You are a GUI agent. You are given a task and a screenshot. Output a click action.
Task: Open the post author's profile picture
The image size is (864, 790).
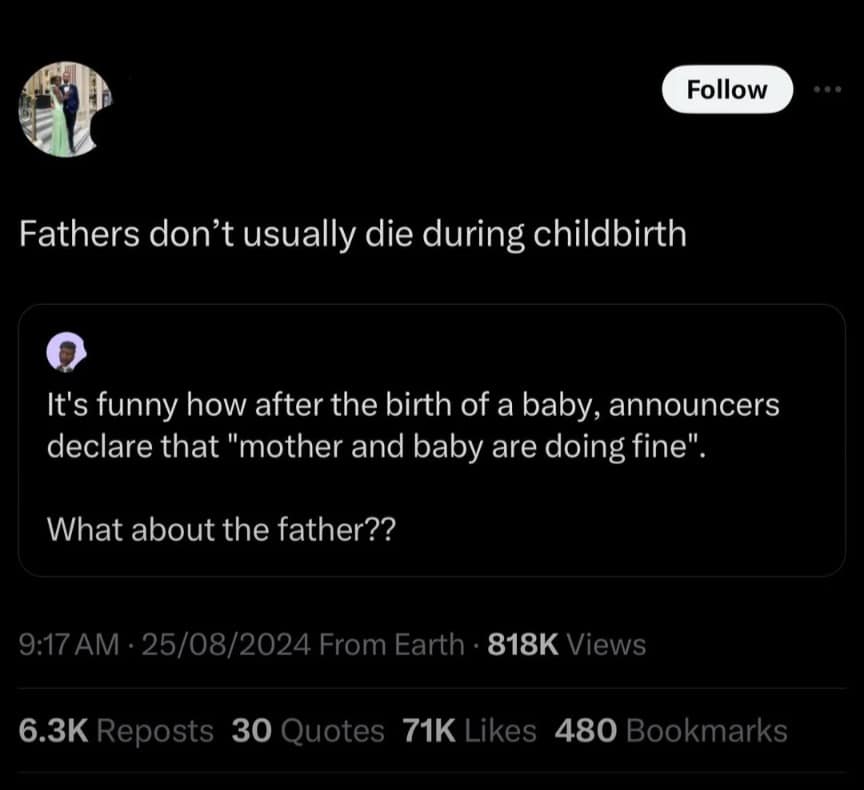coord(64,110)
